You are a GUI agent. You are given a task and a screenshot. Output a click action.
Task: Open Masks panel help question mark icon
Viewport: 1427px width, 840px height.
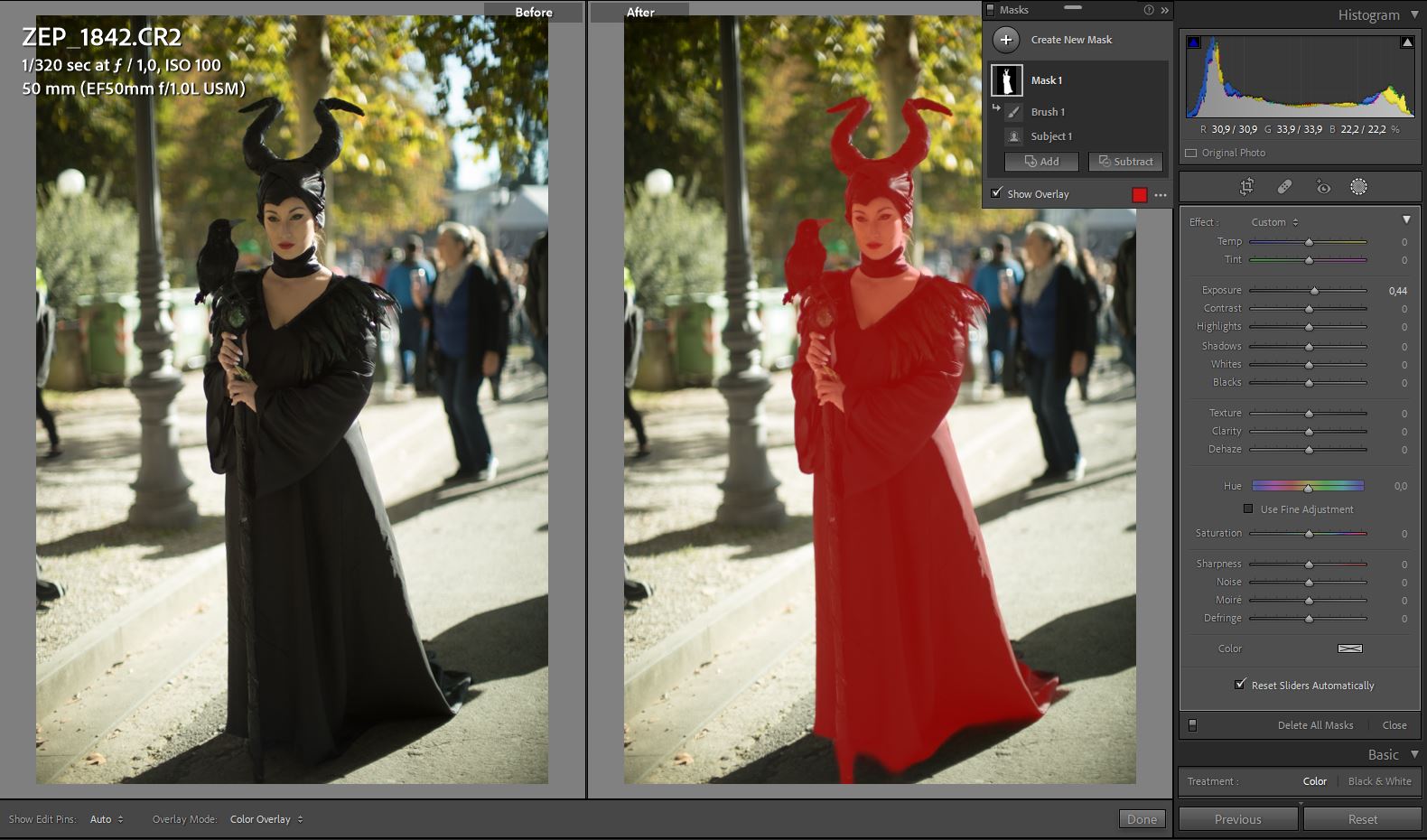1149,10
